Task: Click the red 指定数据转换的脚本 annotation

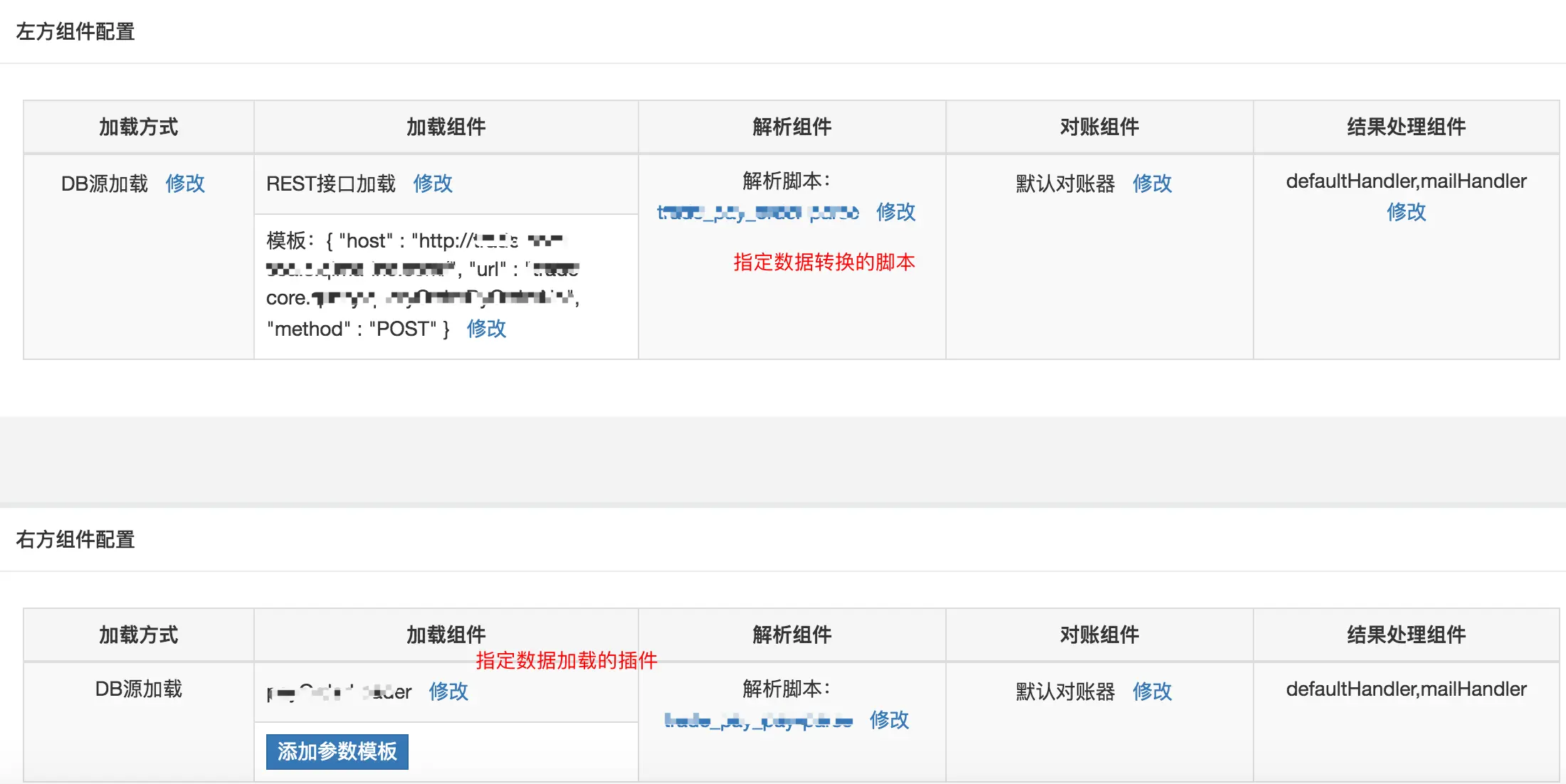Action: click(x=824, y=263)
